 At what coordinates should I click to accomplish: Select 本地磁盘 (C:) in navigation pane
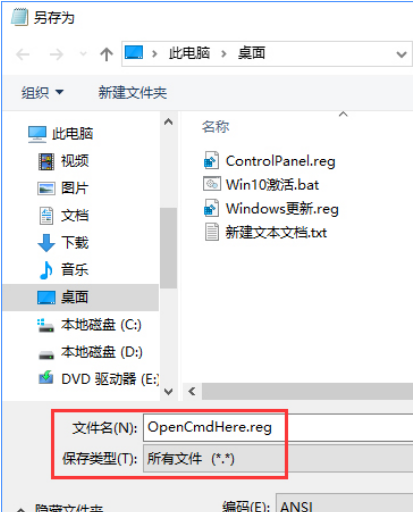[89, 325]
